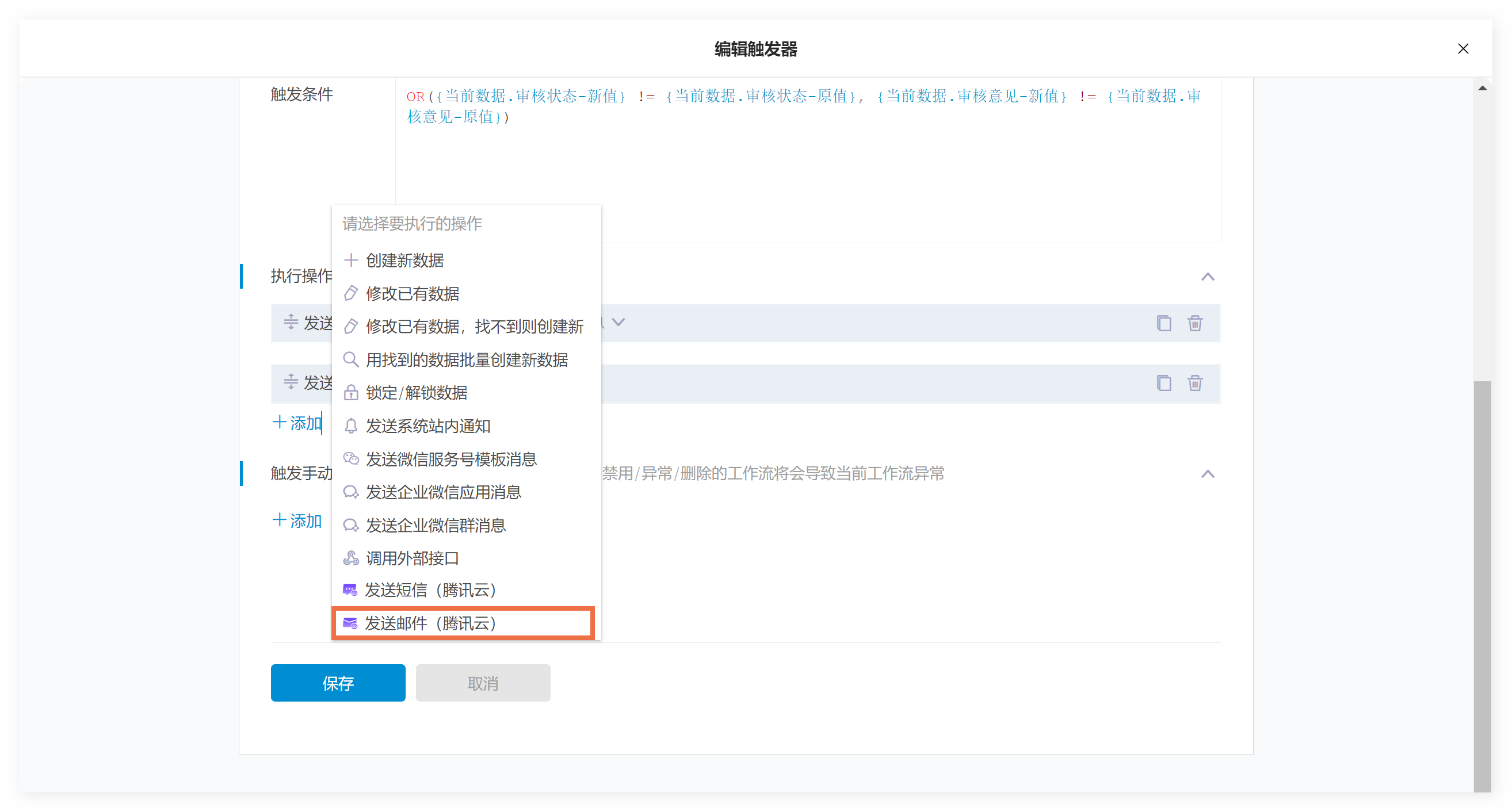1512x812 pixels.
Task: Click the drag handle of second action row
Action: 291,382
